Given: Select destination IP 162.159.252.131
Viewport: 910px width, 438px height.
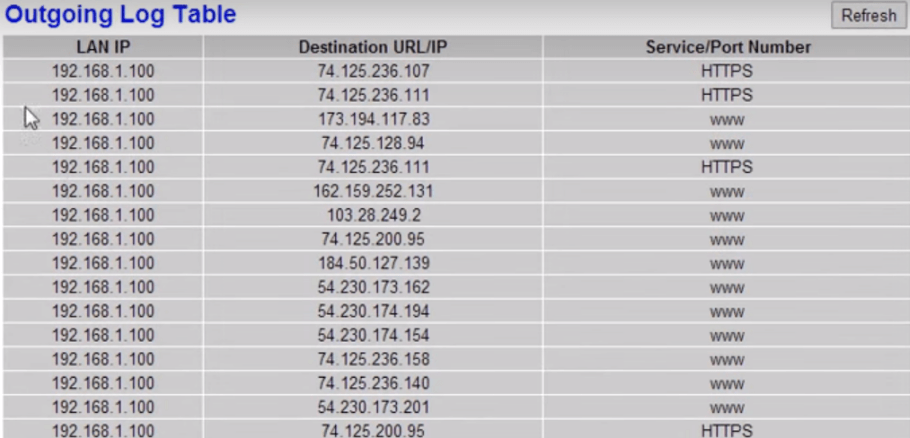Looking at the screenshot, I should (x=373, y=191).
